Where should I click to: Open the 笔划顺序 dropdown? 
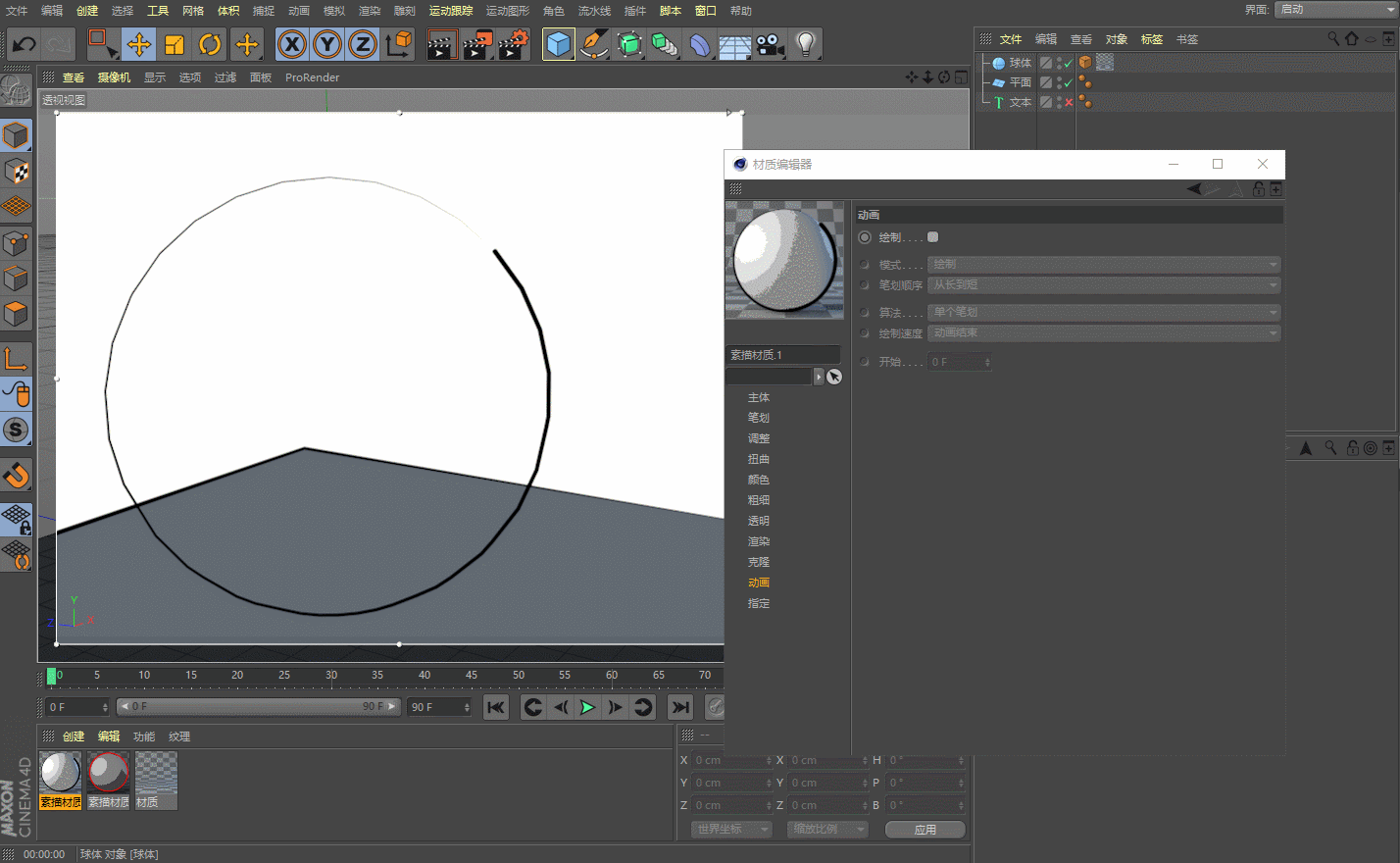pyautogui.click(x=1104, y=285)
